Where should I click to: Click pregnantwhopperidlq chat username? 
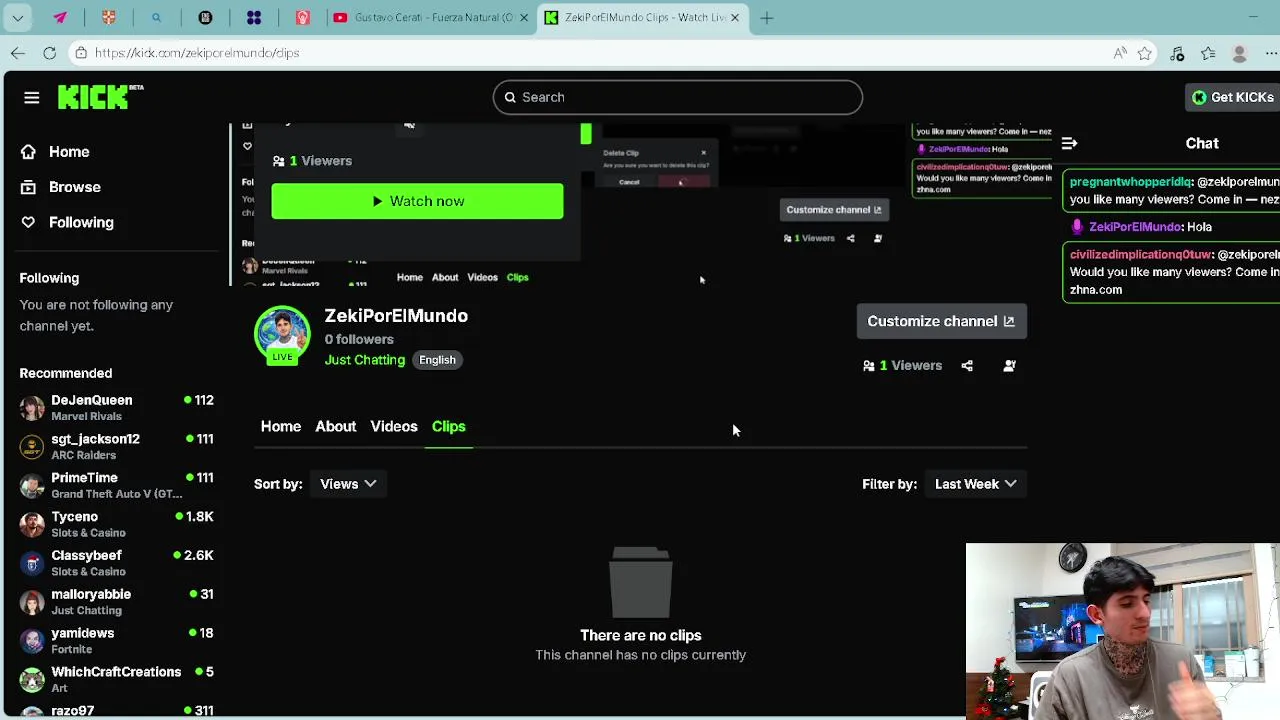tap(1131, 182)
